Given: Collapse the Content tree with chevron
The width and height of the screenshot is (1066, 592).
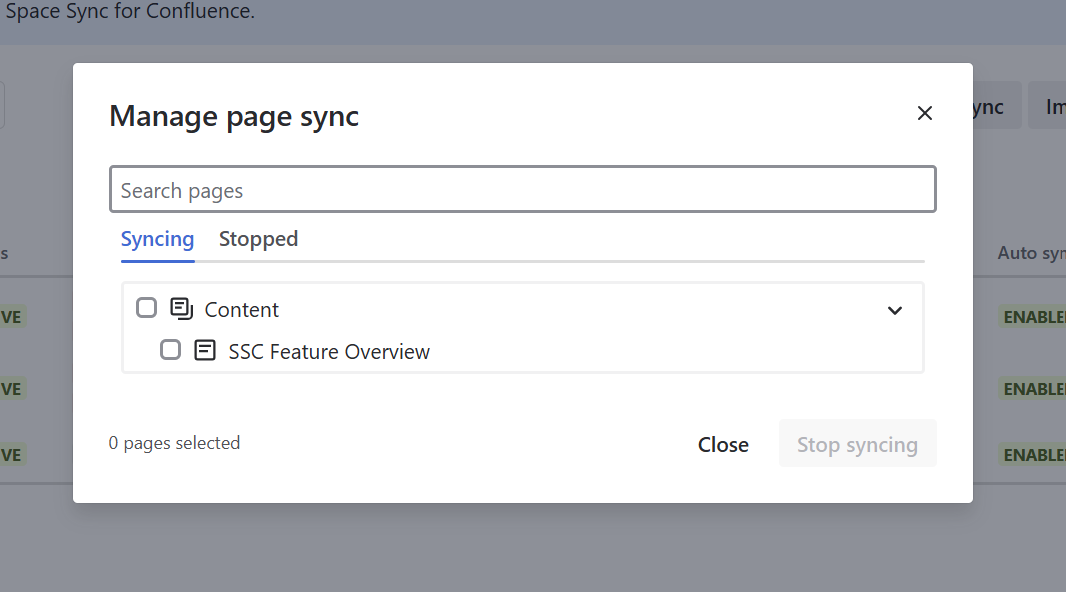Looking at the screenshot, I should pyautogui.click(x=895, y=311).
